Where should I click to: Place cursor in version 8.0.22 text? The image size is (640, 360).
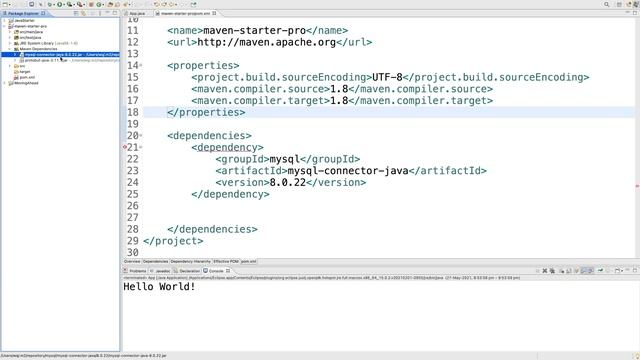287,182
